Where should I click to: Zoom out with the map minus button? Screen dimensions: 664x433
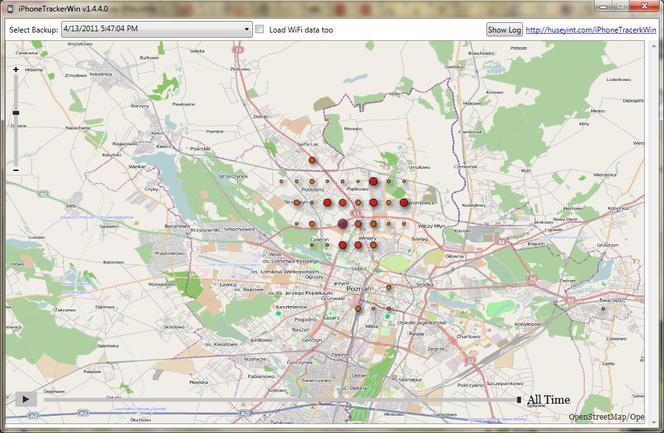coord(16,170)
